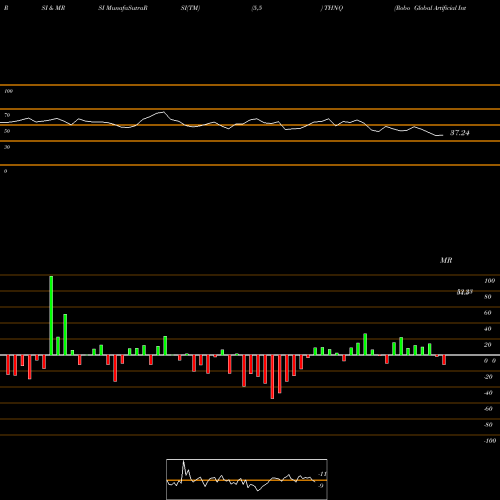Click the MR axis label -60
Image resolution: width=500 pixels, height=500 pixels.
click(x=488, y=409)
